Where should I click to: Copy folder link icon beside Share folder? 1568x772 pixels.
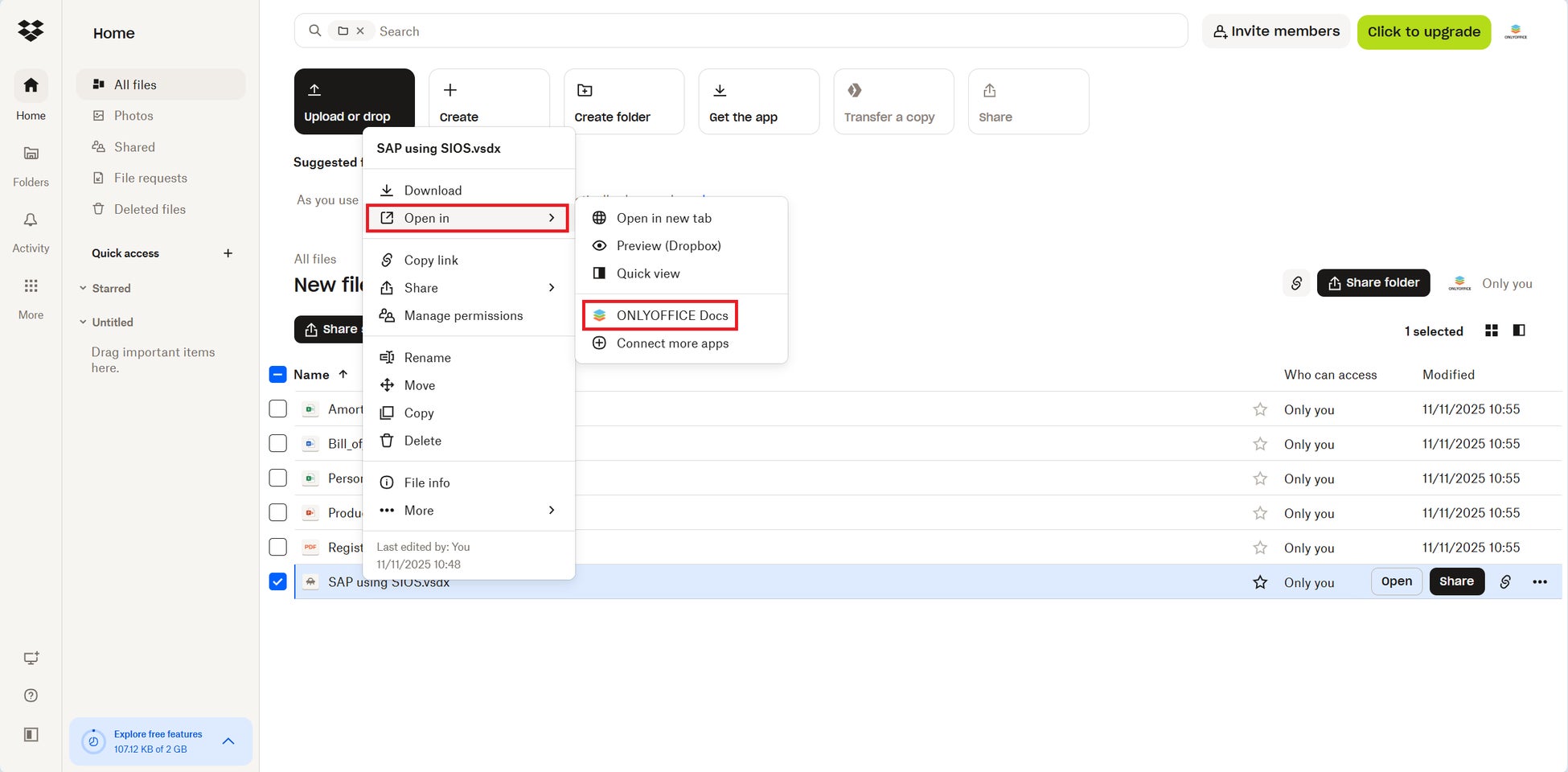tap(1296, 283)
